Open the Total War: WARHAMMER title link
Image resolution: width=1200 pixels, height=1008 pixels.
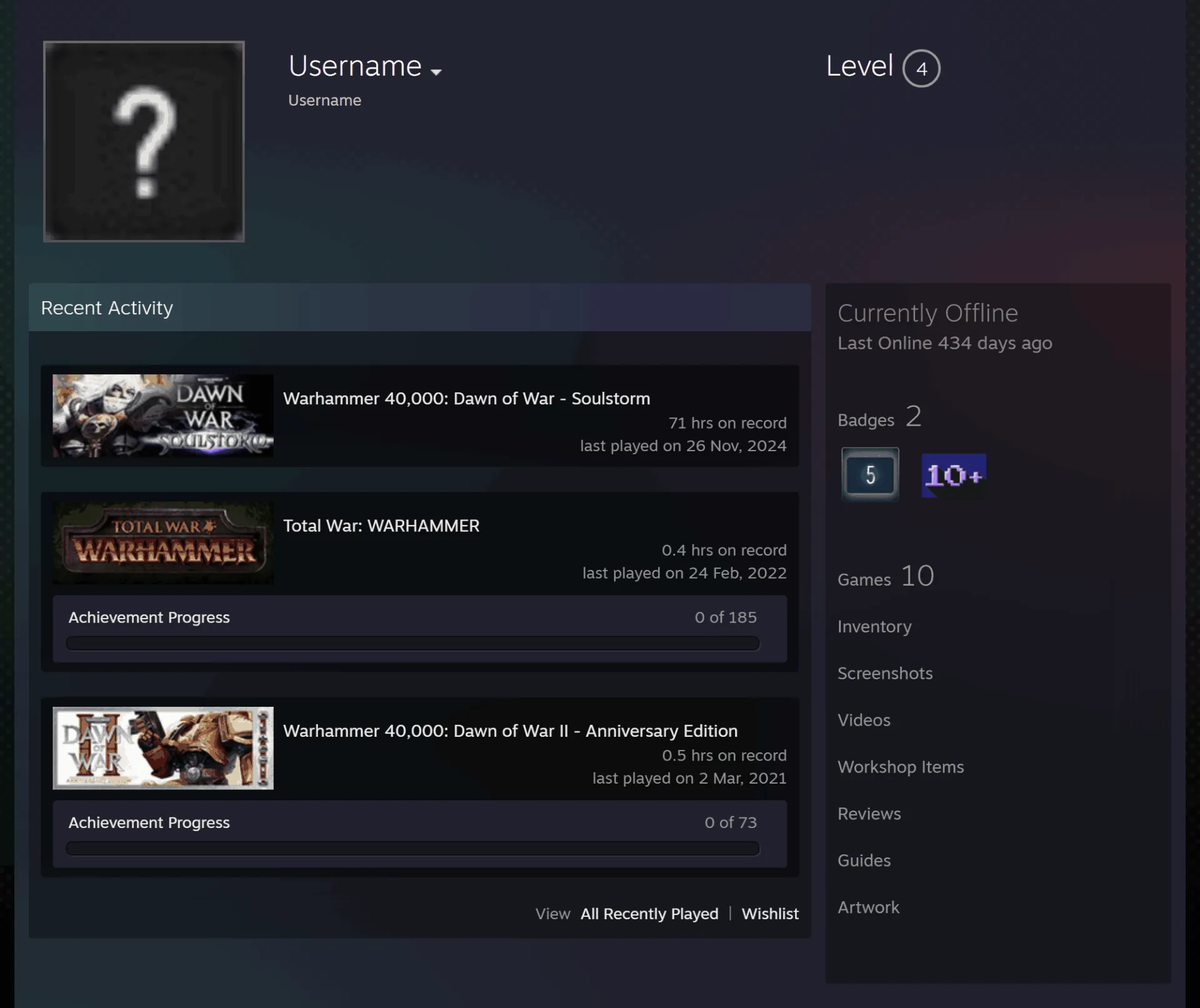coord(381,526)
